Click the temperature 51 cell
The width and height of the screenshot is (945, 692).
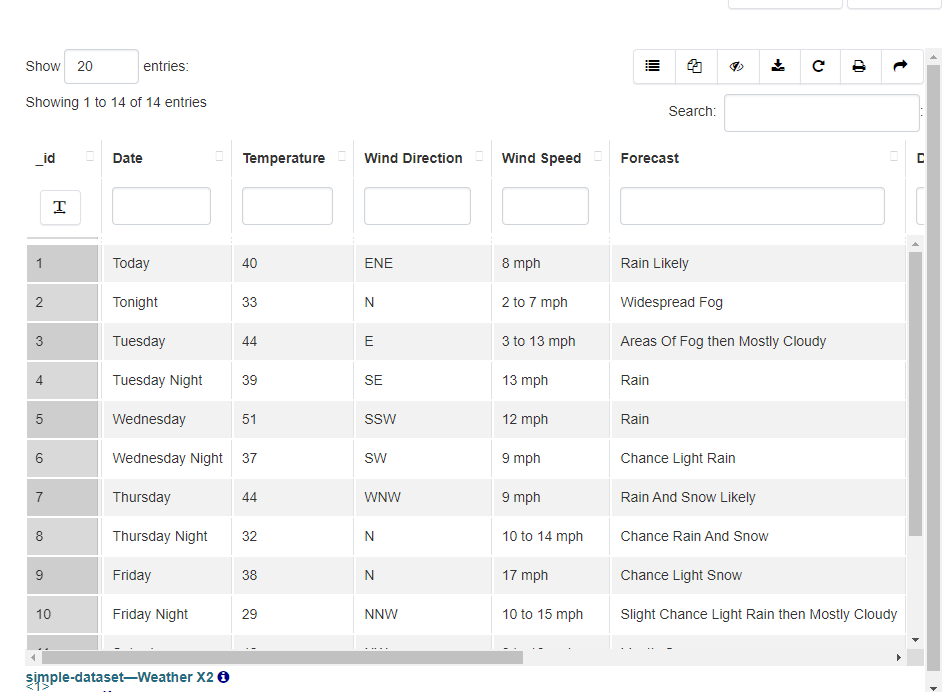point(294,420)
